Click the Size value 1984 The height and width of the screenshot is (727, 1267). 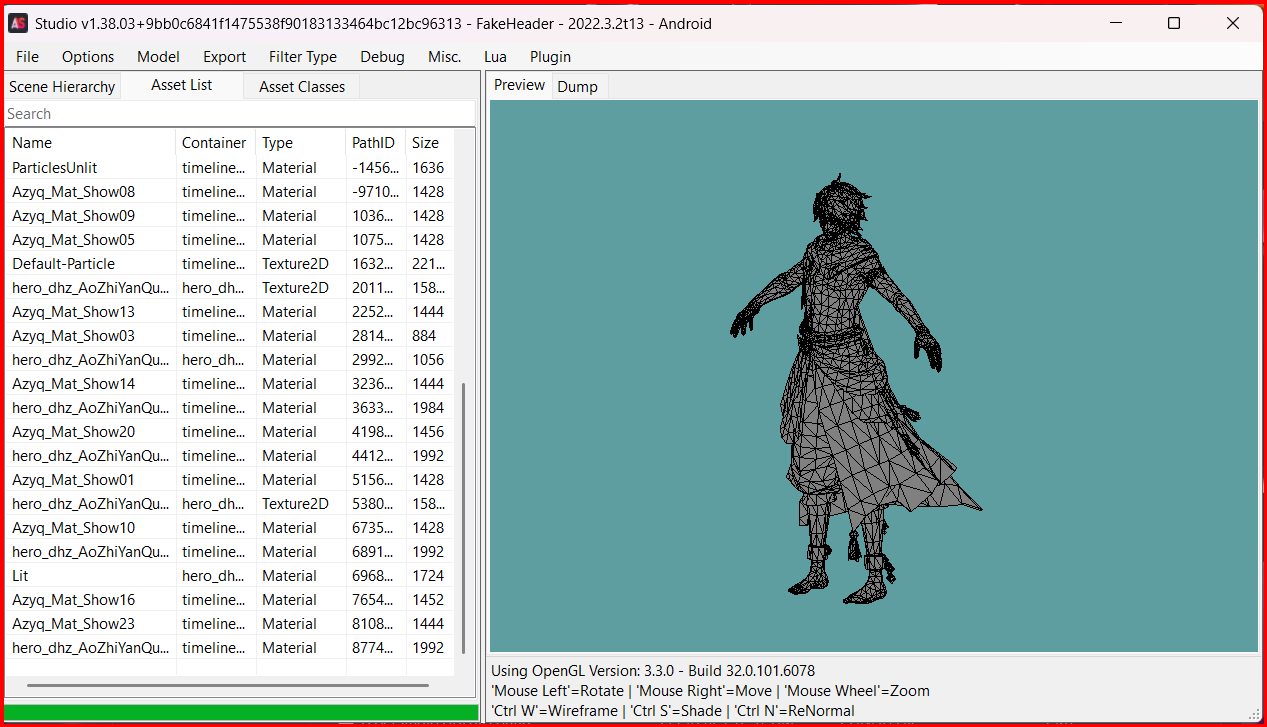pos(428,408)
